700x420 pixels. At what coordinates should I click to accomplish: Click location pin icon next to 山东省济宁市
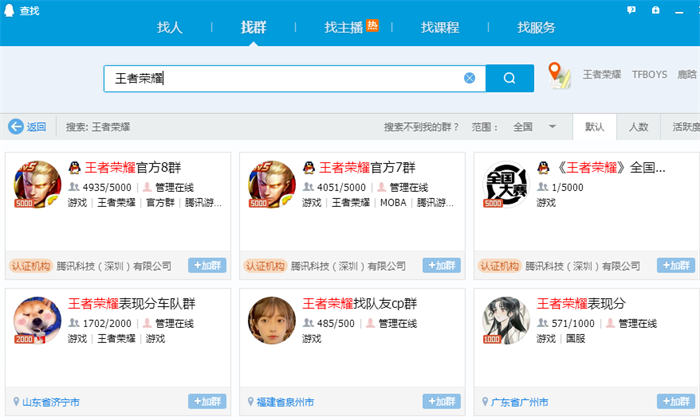click(17, 401)
